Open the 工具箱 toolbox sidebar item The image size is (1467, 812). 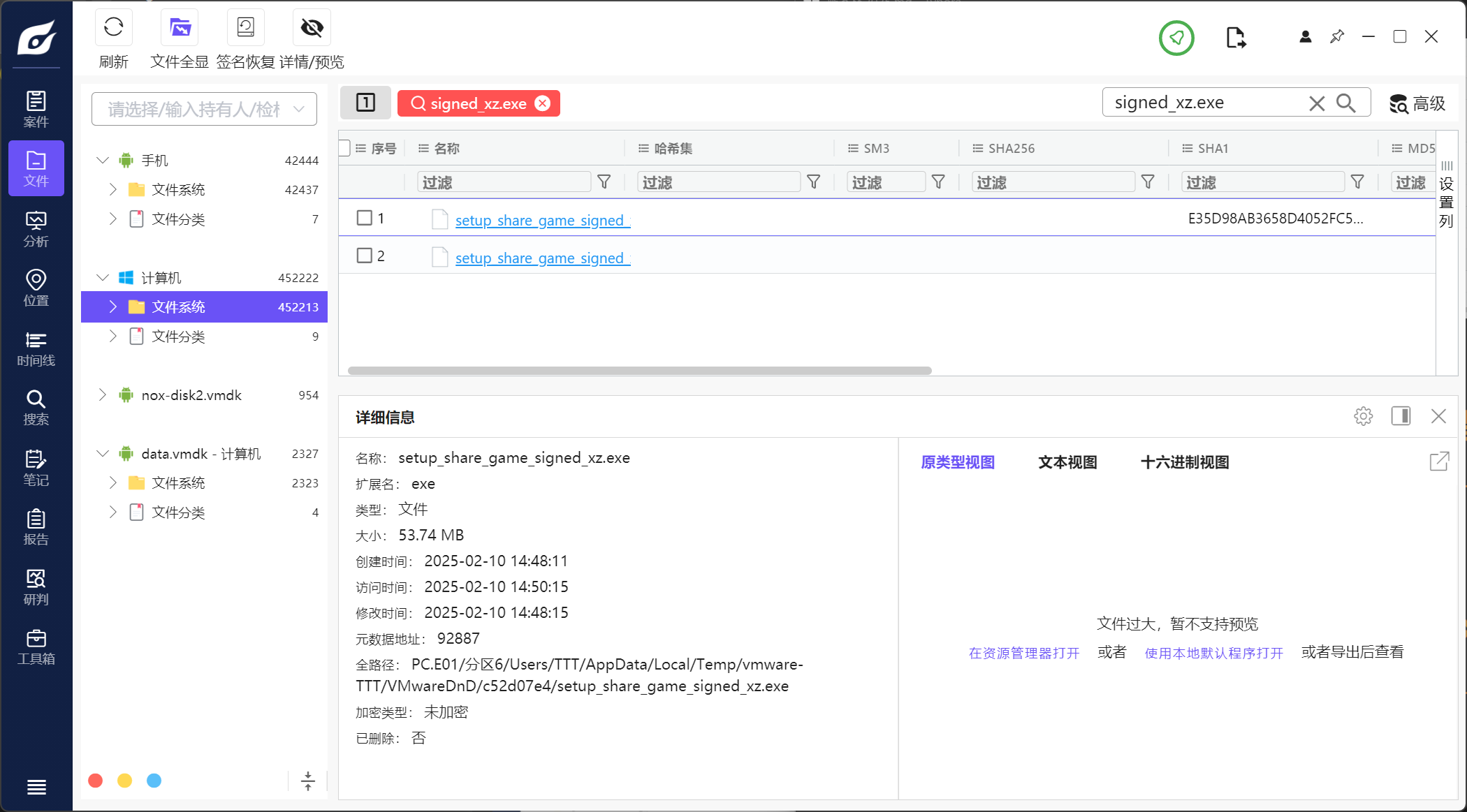point(36,647)
